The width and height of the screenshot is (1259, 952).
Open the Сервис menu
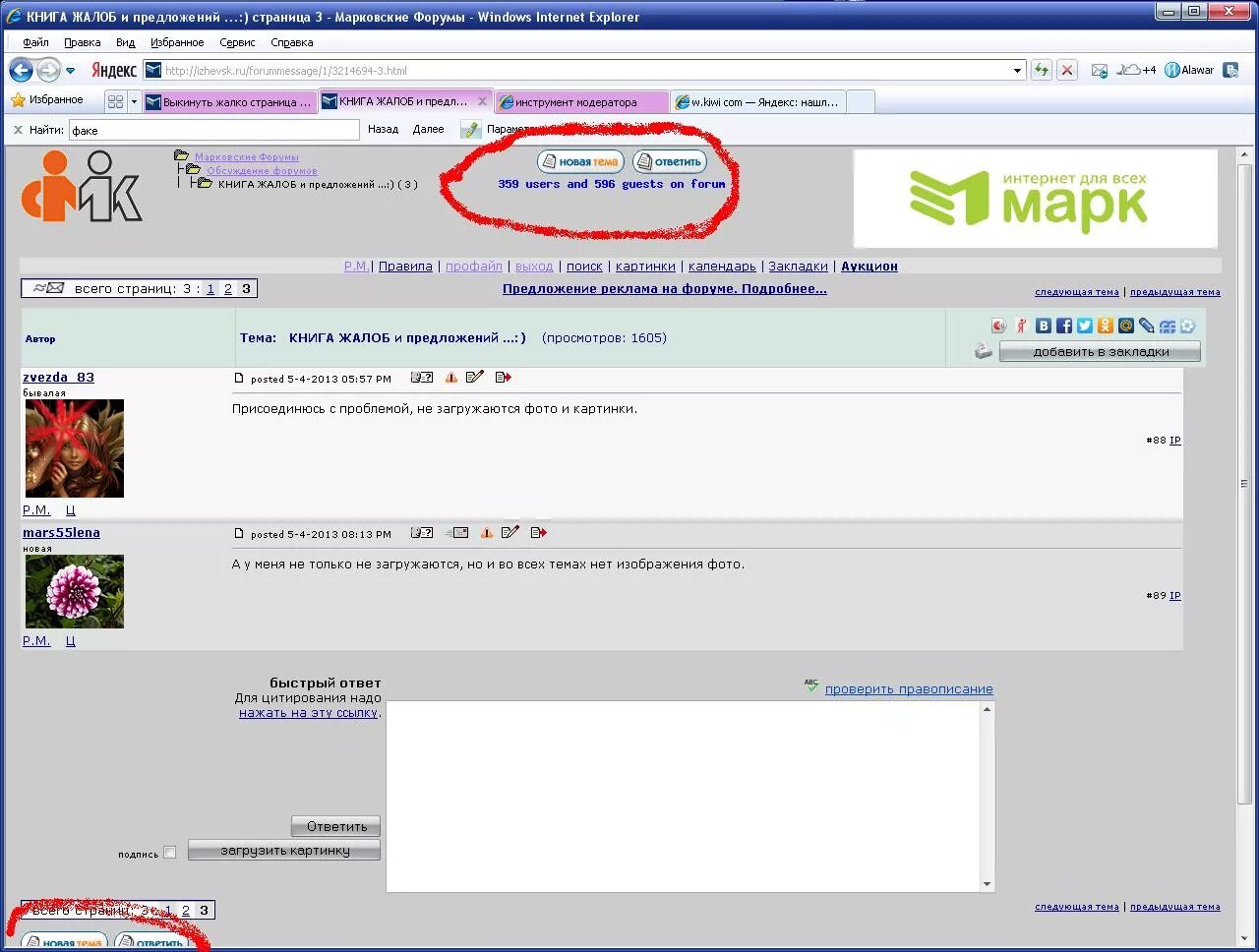click(x=237, y=42)
